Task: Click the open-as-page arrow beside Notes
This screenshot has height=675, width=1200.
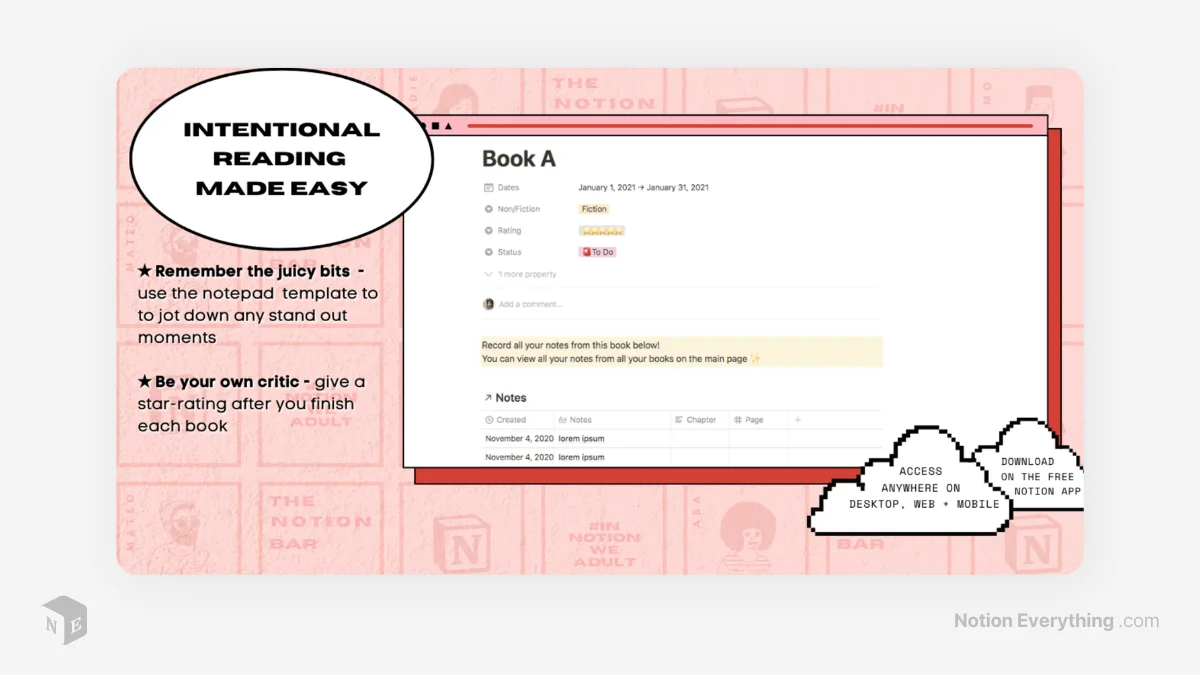Action: (488, 397)
